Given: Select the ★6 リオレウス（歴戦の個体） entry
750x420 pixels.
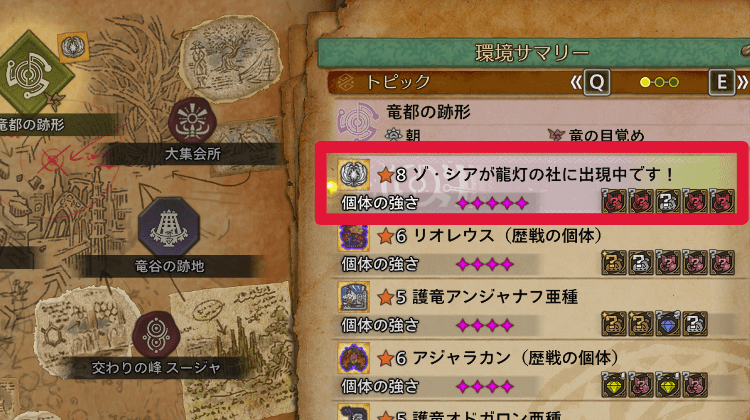Looking at the screenshot, I should [535, 250].
